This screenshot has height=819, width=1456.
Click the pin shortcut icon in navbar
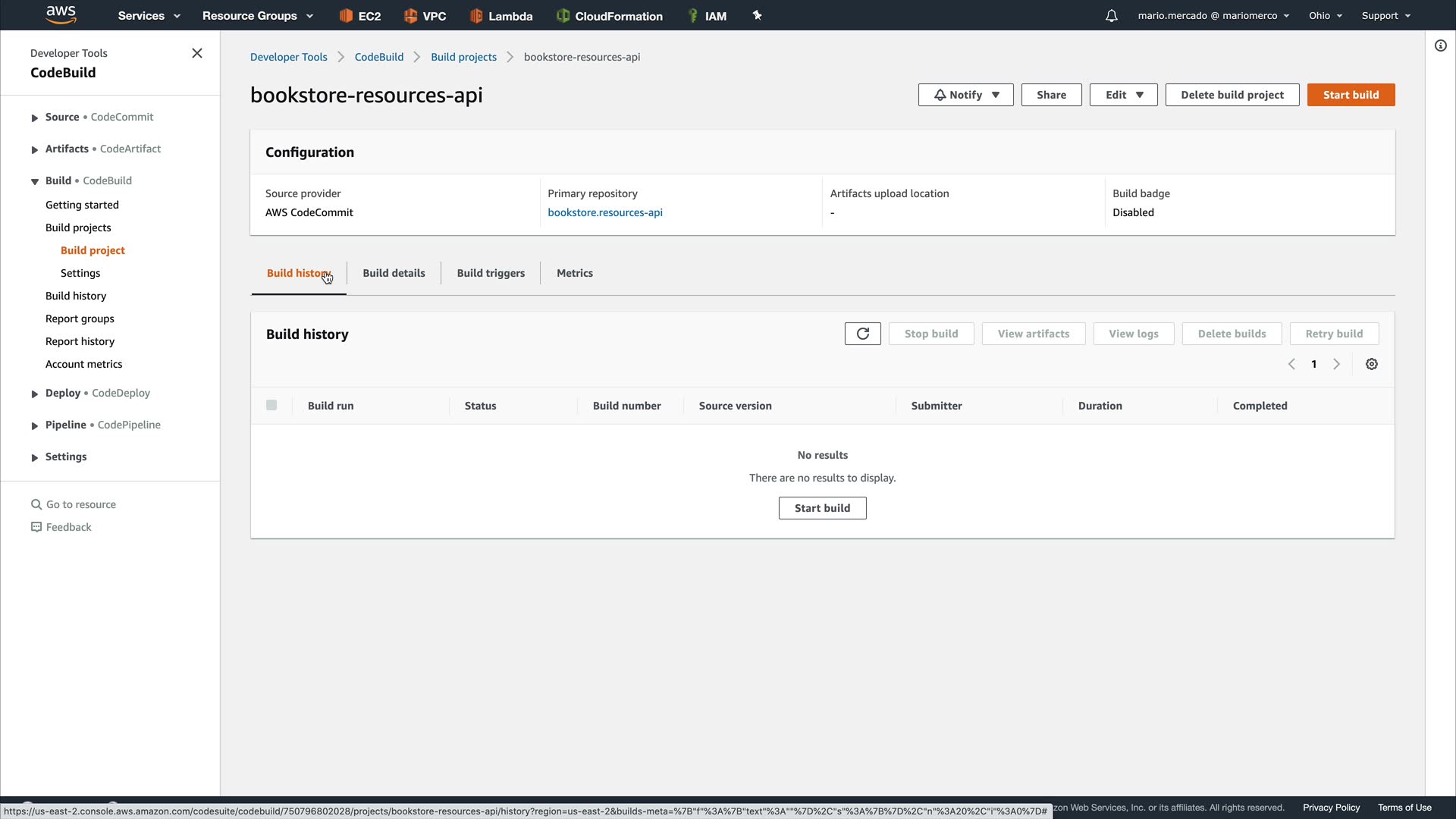click(x=757, y=15)
